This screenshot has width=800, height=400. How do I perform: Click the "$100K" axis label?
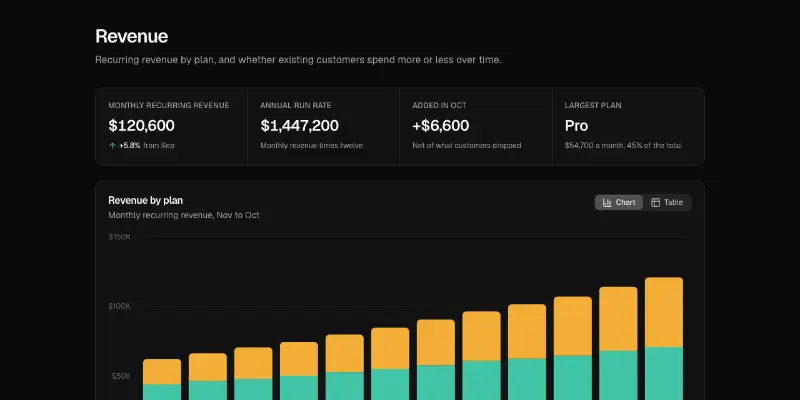pos(119,306)
